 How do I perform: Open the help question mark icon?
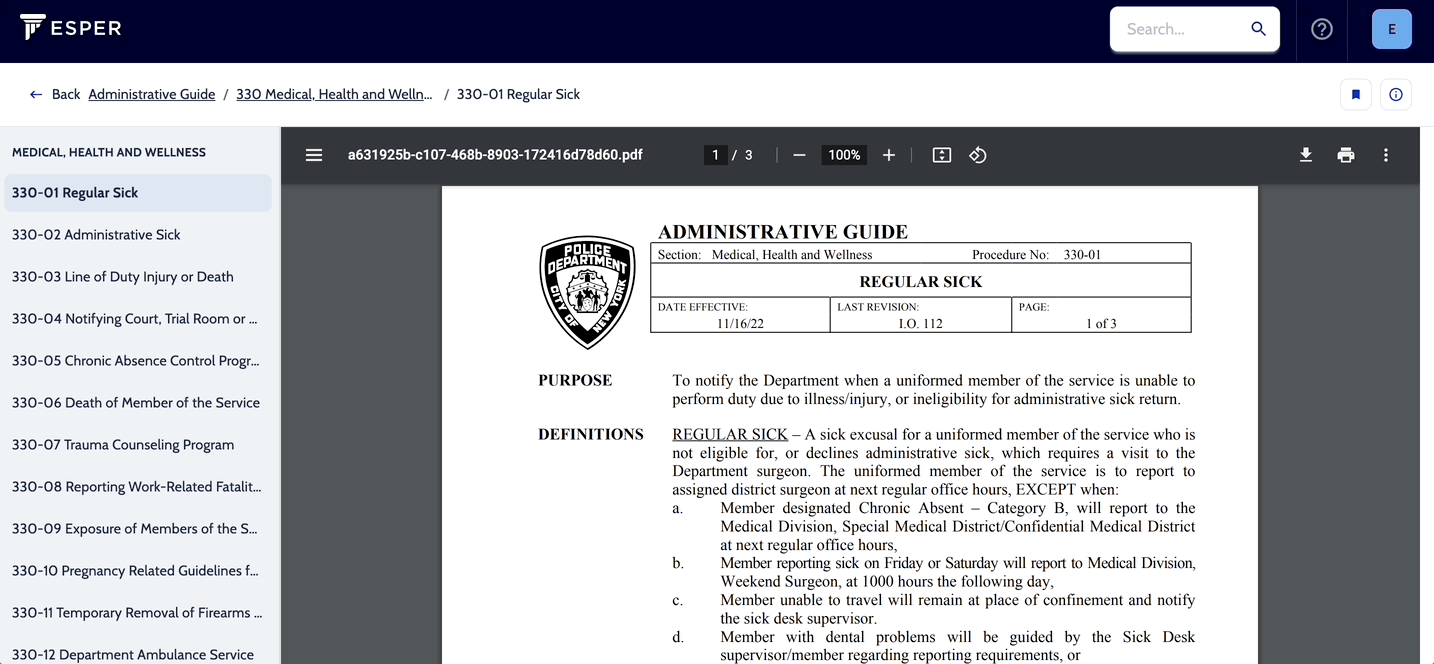point(1322,29)
